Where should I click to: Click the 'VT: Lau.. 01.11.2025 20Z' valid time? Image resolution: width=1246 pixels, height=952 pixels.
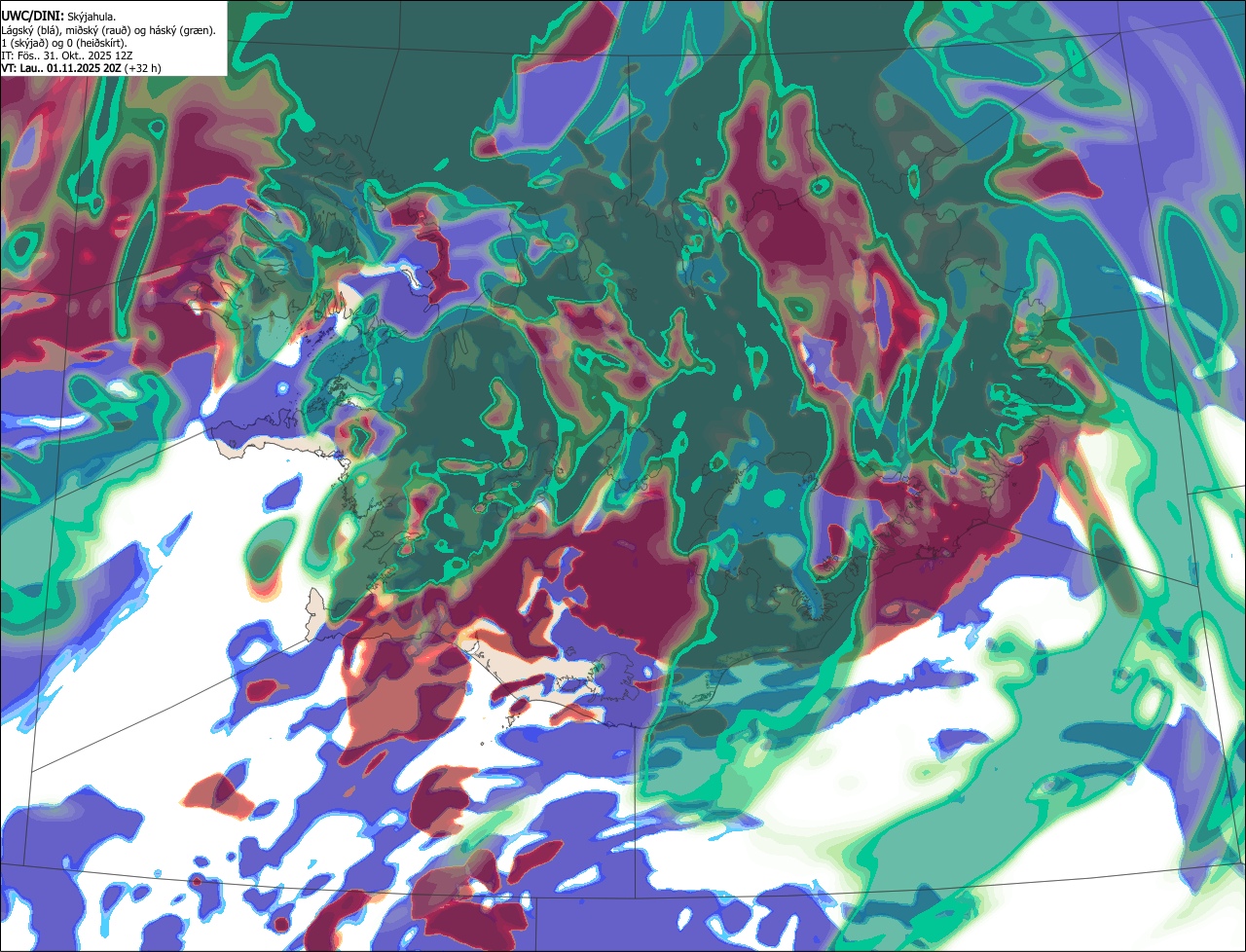61,68
